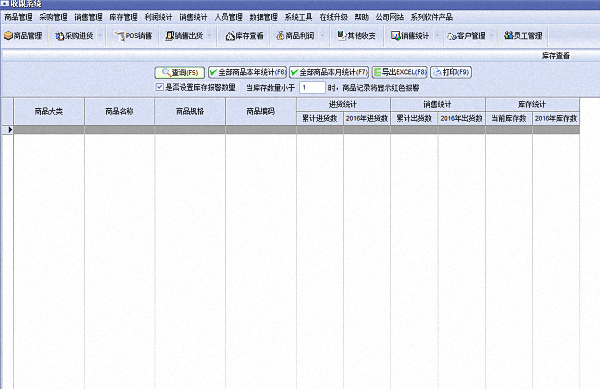Viewport: 600px width, 389px height.
Task: Click the system icon in the title bar
Action: 5,4
